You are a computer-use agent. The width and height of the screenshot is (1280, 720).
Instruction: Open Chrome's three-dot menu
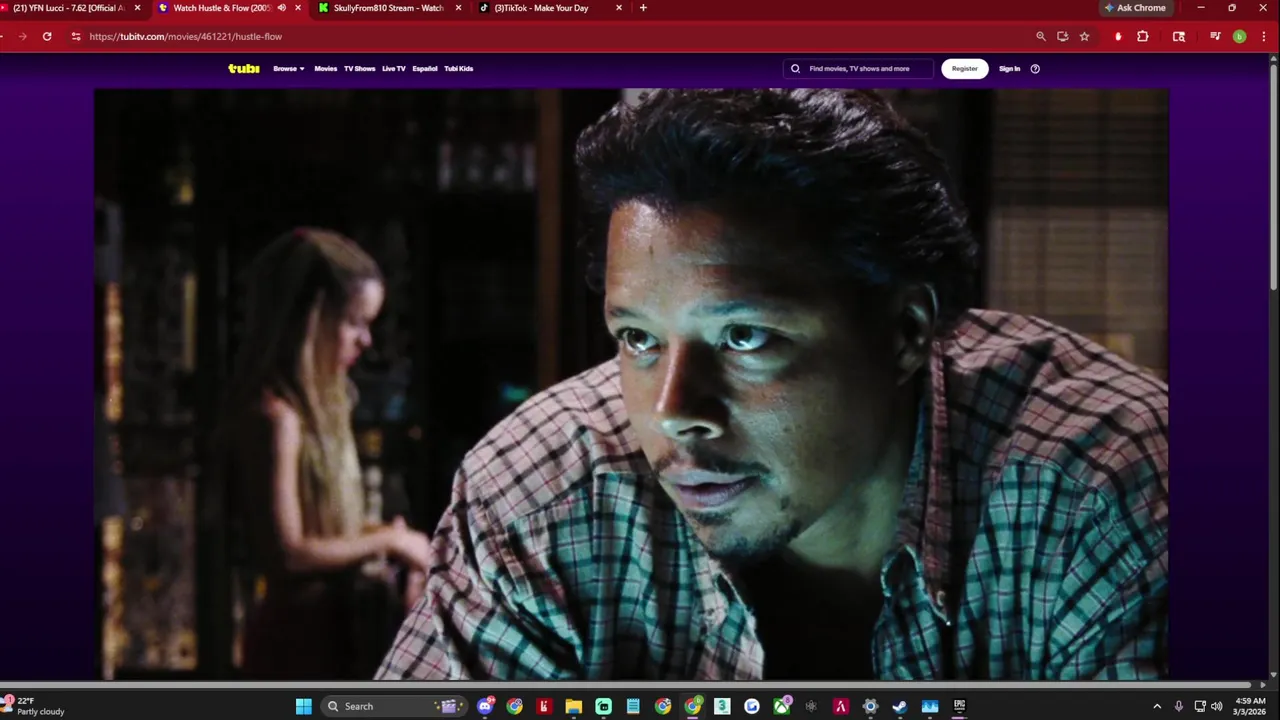pyautogui.click(x=1262, y=36)
